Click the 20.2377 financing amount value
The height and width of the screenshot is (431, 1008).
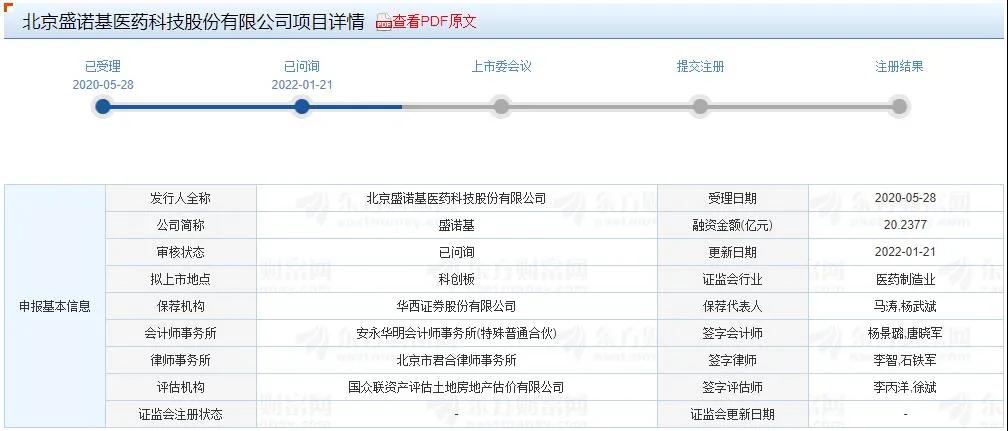(906, 225)
